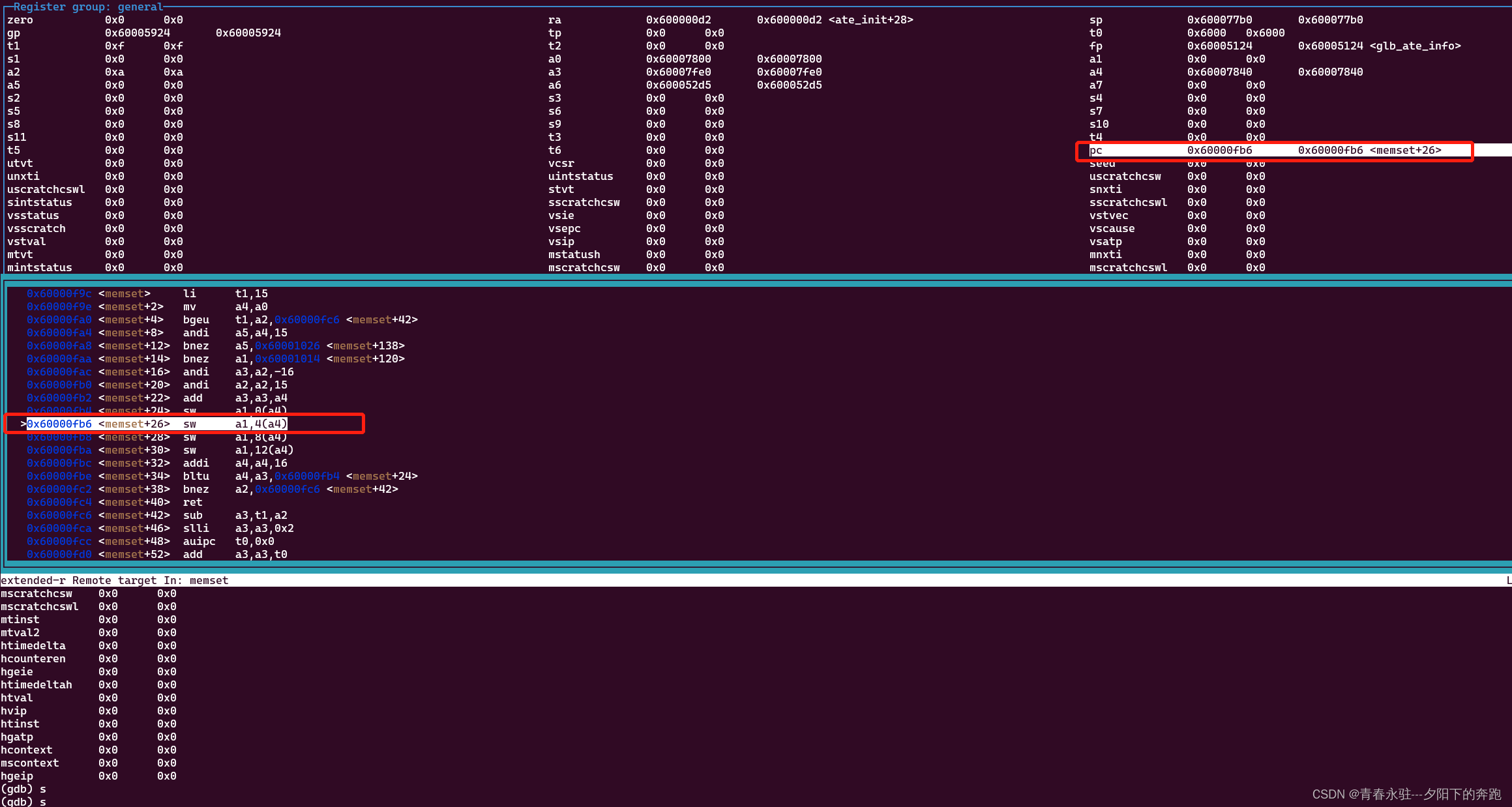Screen dimensions: 1512x807
Task: Click the ret instruction at memset+40
Action: click(192, 503)
